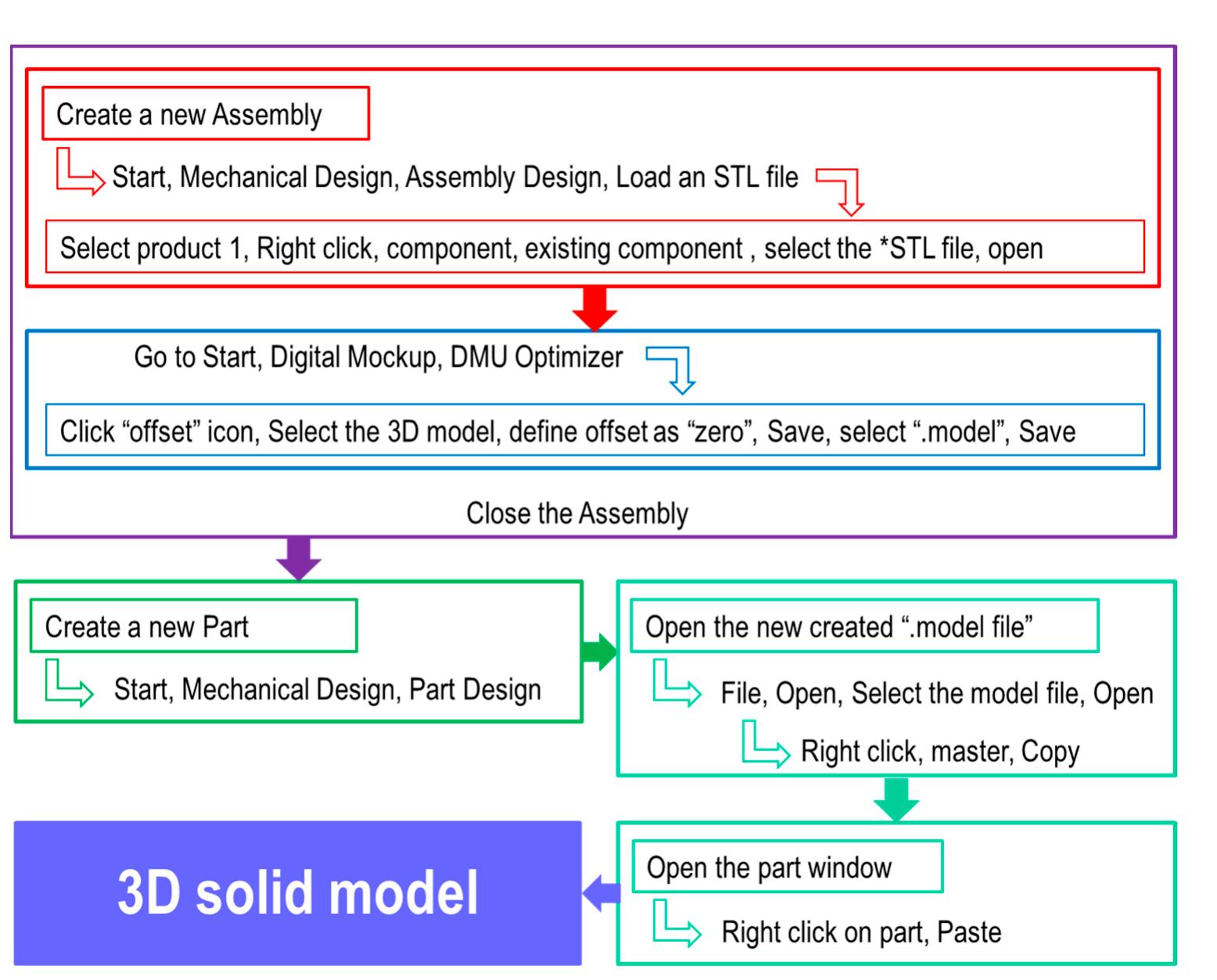1217x980 pixels.
Task: Click the teal downward arrow after Right click, master, Copy
Action: coord(896,798)
